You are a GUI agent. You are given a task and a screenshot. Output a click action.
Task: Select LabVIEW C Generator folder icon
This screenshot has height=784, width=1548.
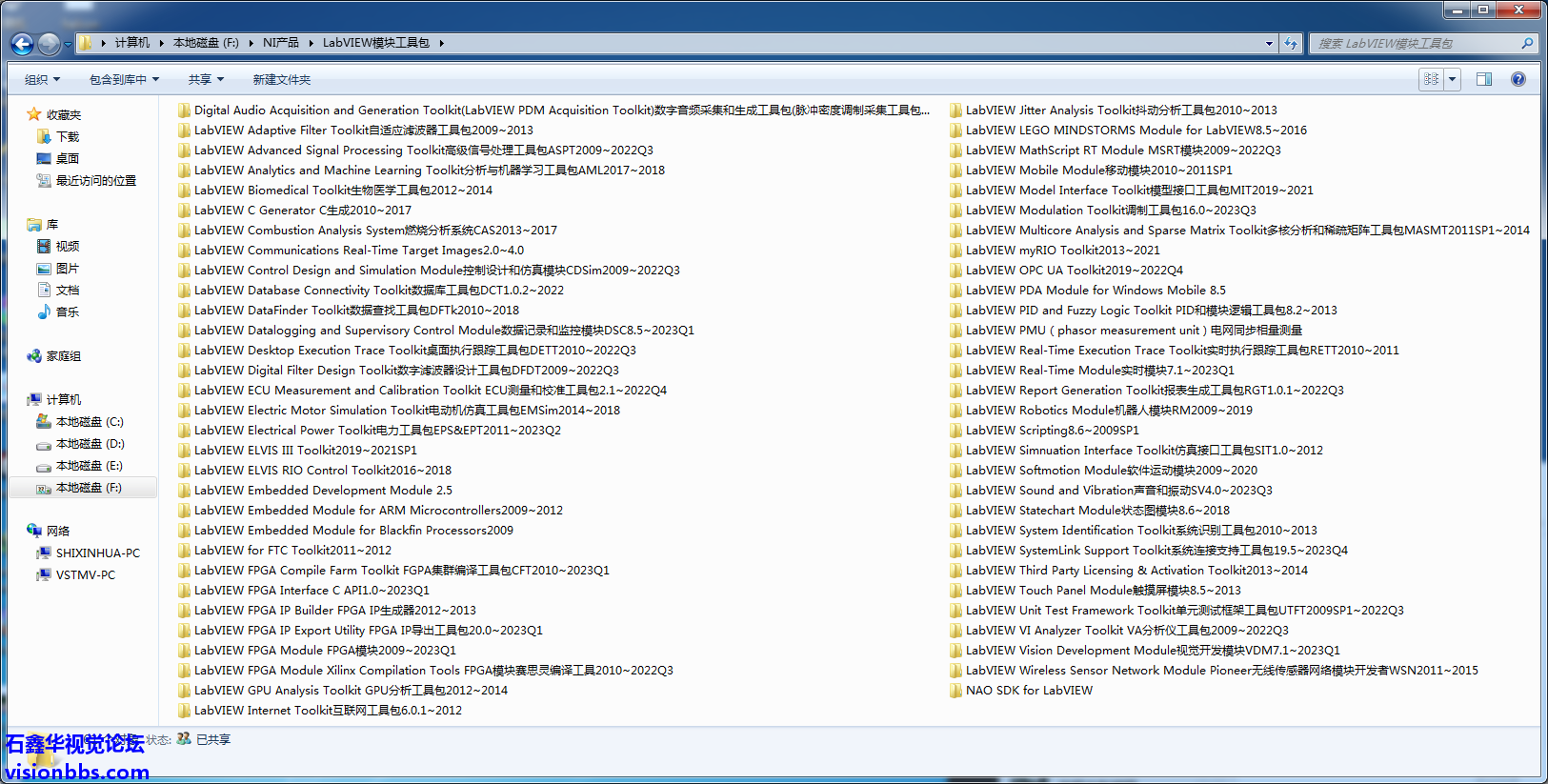(x=185, y=210)
